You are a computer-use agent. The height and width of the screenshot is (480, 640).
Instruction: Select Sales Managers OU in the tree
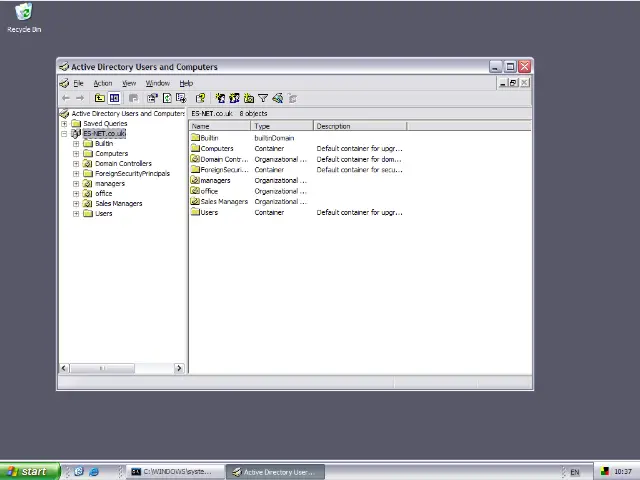click(x=119, y=204)
